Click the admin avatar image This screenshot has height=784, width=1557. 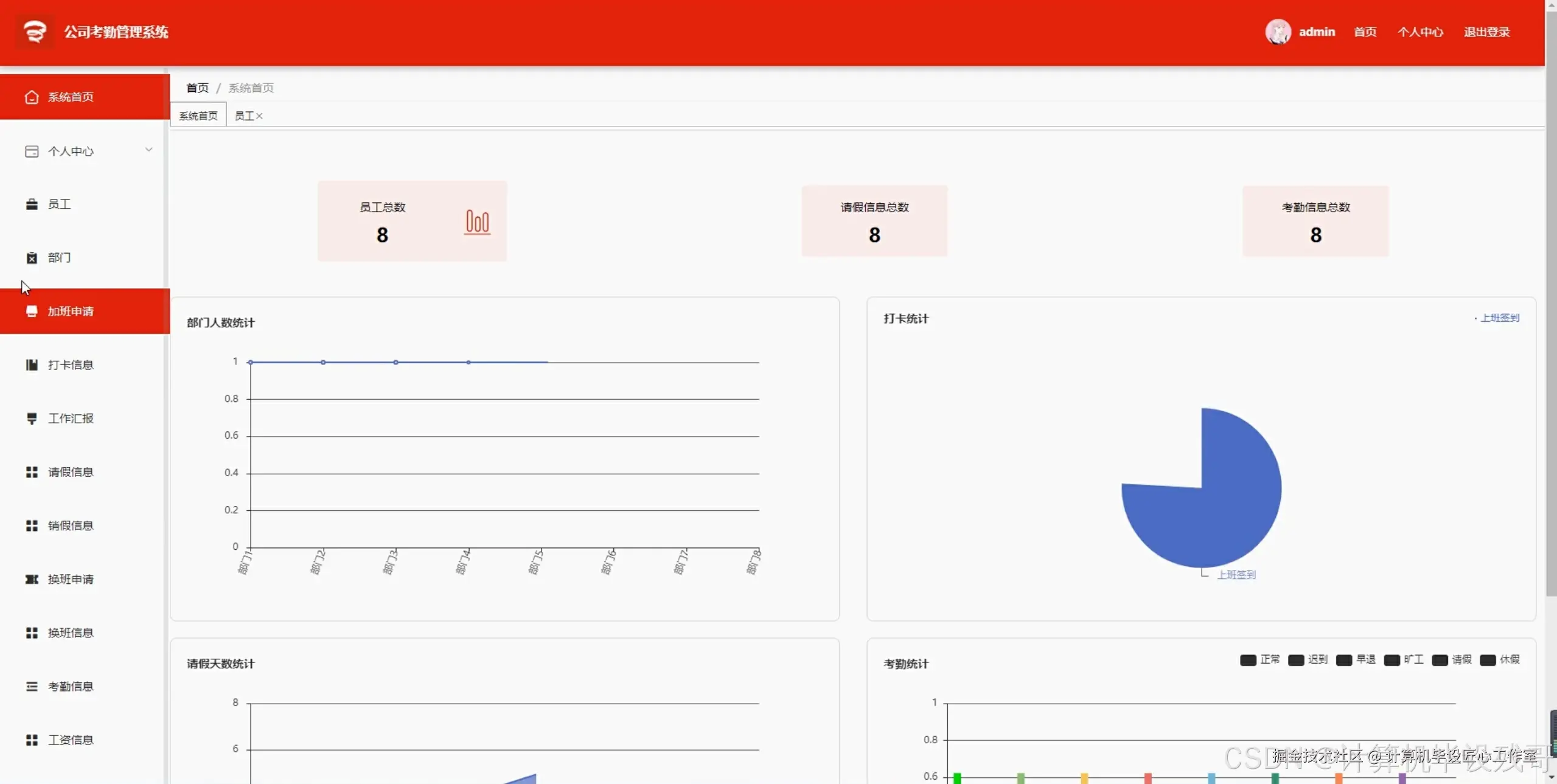point(1278,32)
